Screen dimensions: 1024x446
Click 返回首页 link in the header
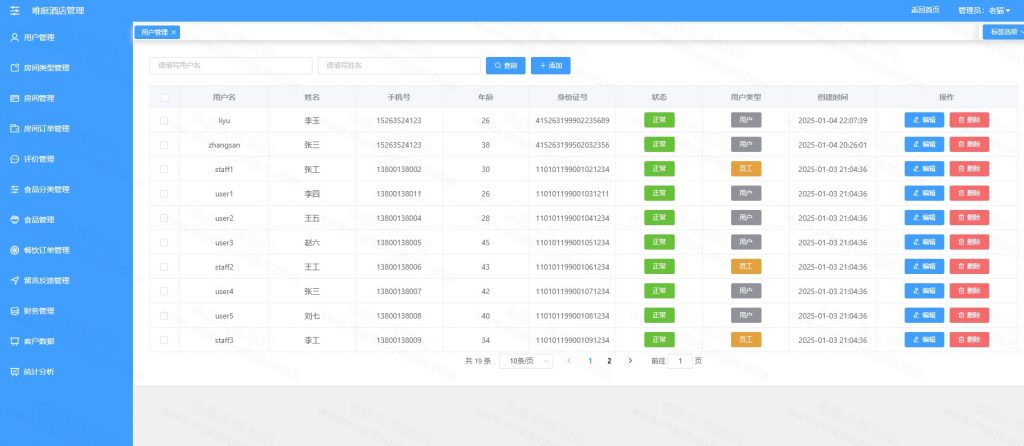click(925, 10)
